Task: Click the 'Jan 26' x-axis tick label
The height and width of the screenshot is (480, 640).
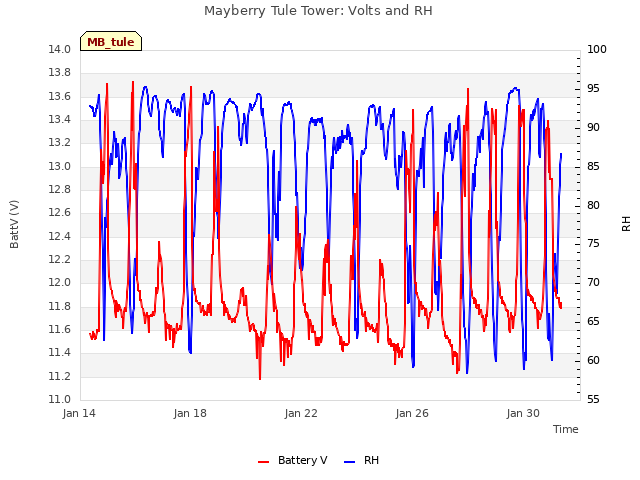Action: 412,413
